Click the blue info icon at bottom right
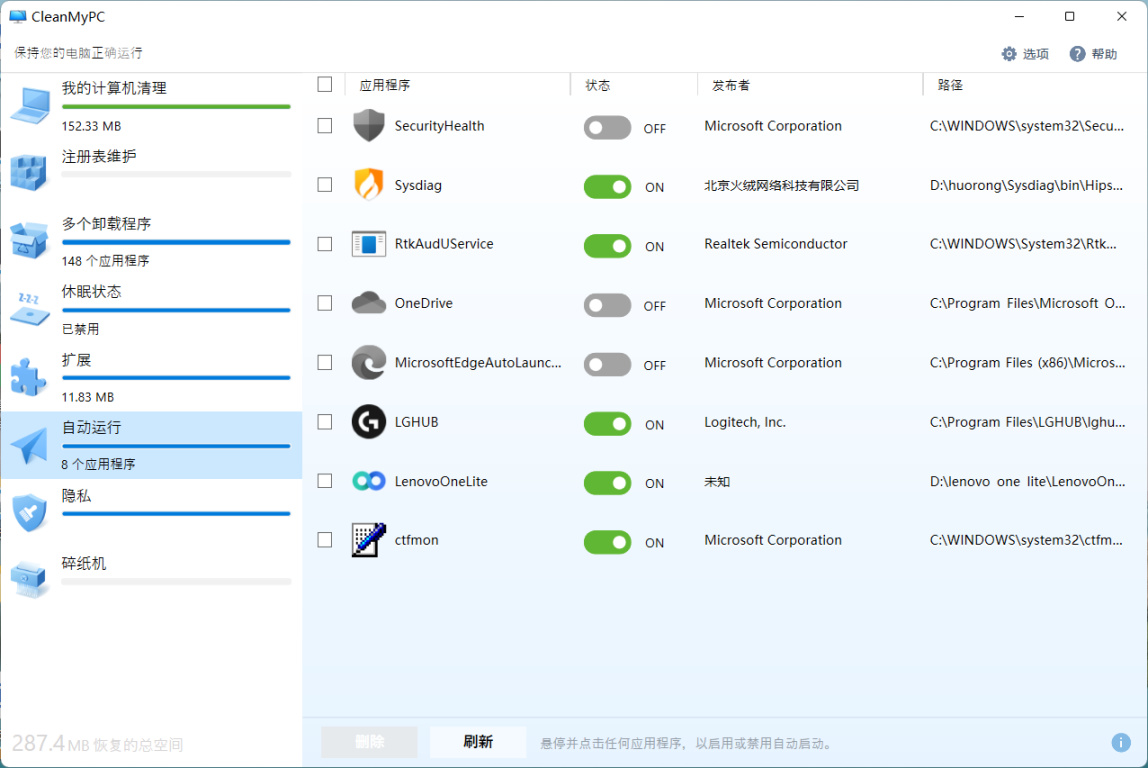This screenshot has height=768, width=1148. 1121,742
